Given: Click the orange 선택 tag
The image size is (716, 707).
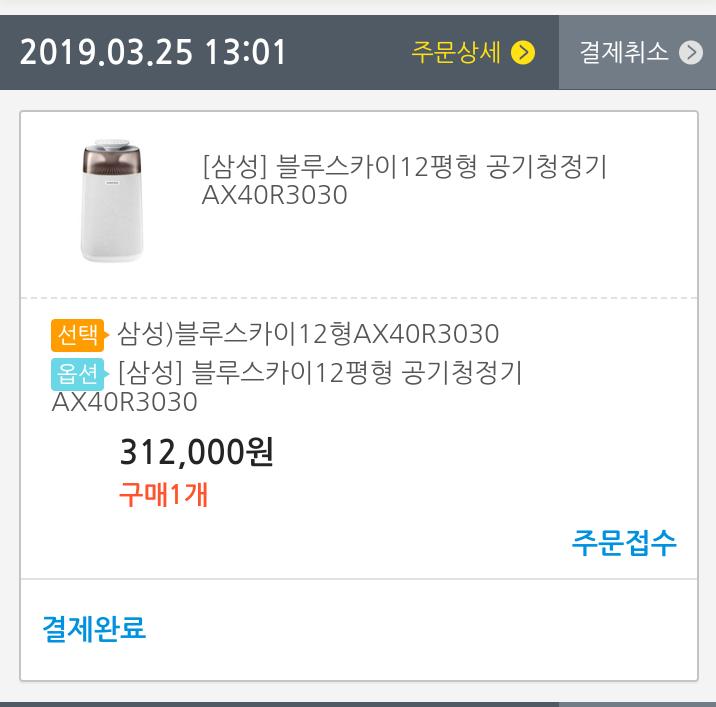Looking at the screenshot, I should pyautogui.click(x=77, y=333).
